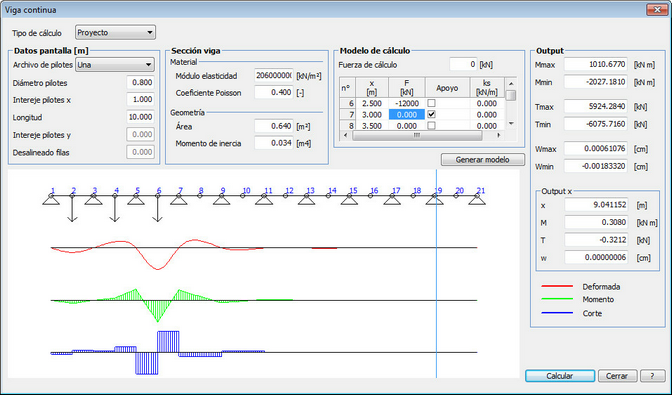672x395 pixels.
Task: Click the Diámetro pilotes input field
Action: tap(141, 82)
